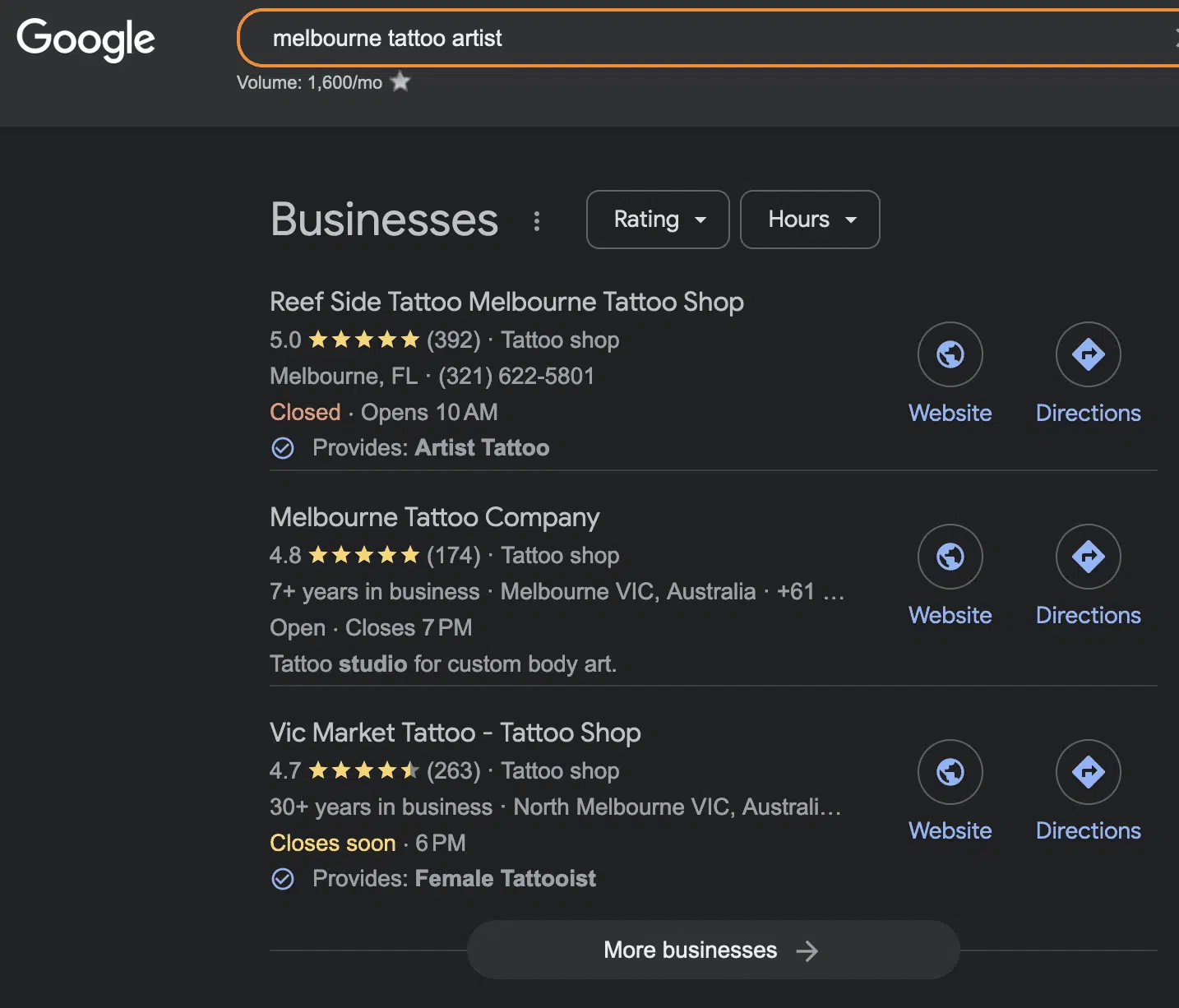Open the Businesses three-dot options menu

pos(537,220)
